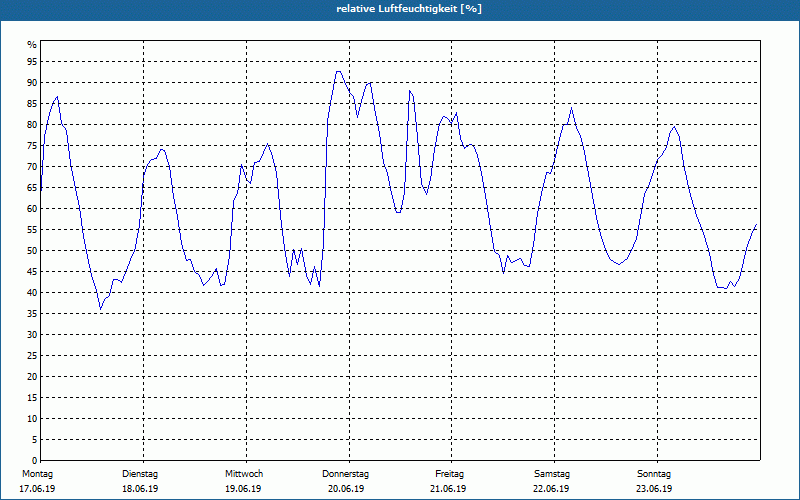Screen dimensions: 800x500
Task: Click the y-axis value '55'
Action: coord(32,230)
